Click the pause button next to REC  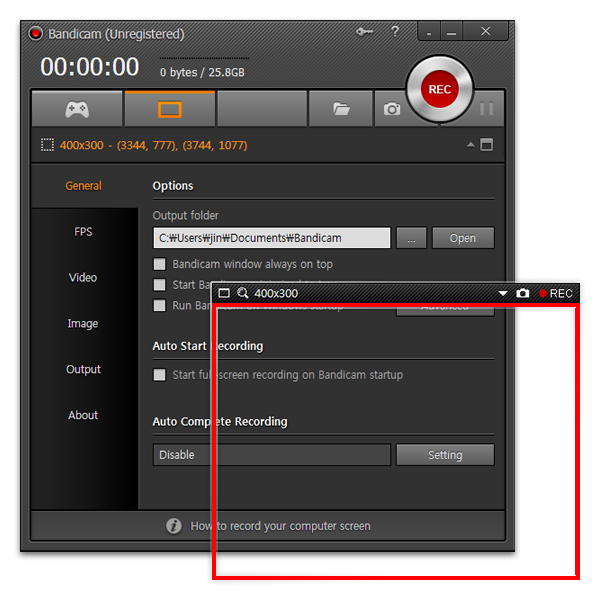[486, 109]
